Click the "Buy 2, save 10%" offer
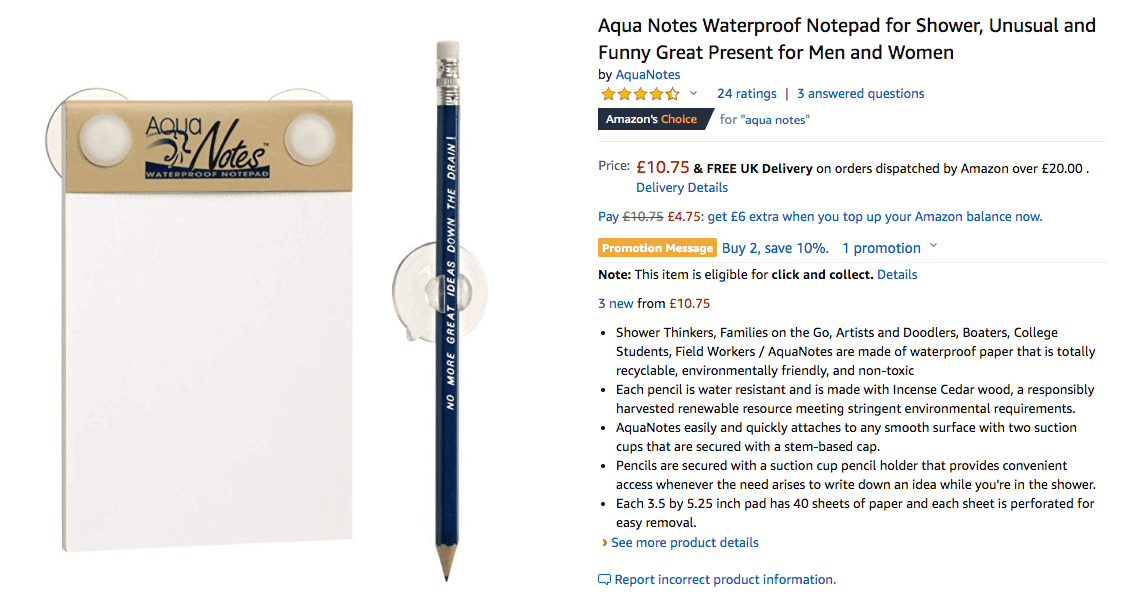Screen dimensions: 1121x610 point(775,248)
